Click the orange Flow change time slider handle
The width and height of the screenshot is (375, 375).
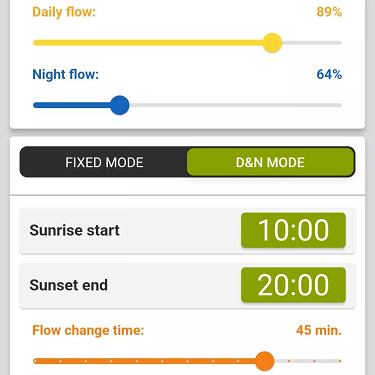(x=265, y=361)
